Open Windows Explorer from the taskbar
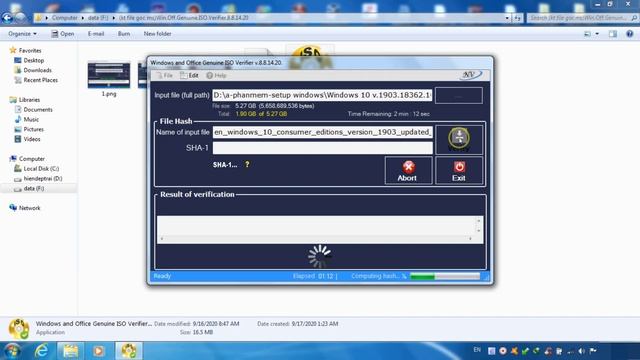Viewport: 640px width, 360px height. pos(70,351)
